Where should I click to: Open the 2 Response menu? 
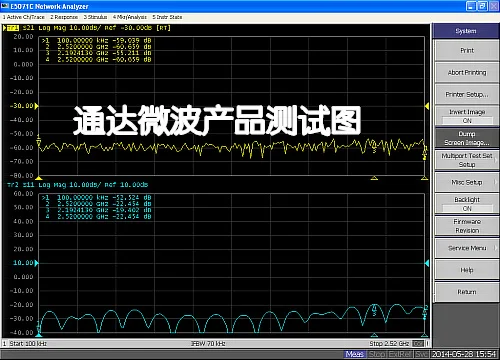[x=64, y=17]
